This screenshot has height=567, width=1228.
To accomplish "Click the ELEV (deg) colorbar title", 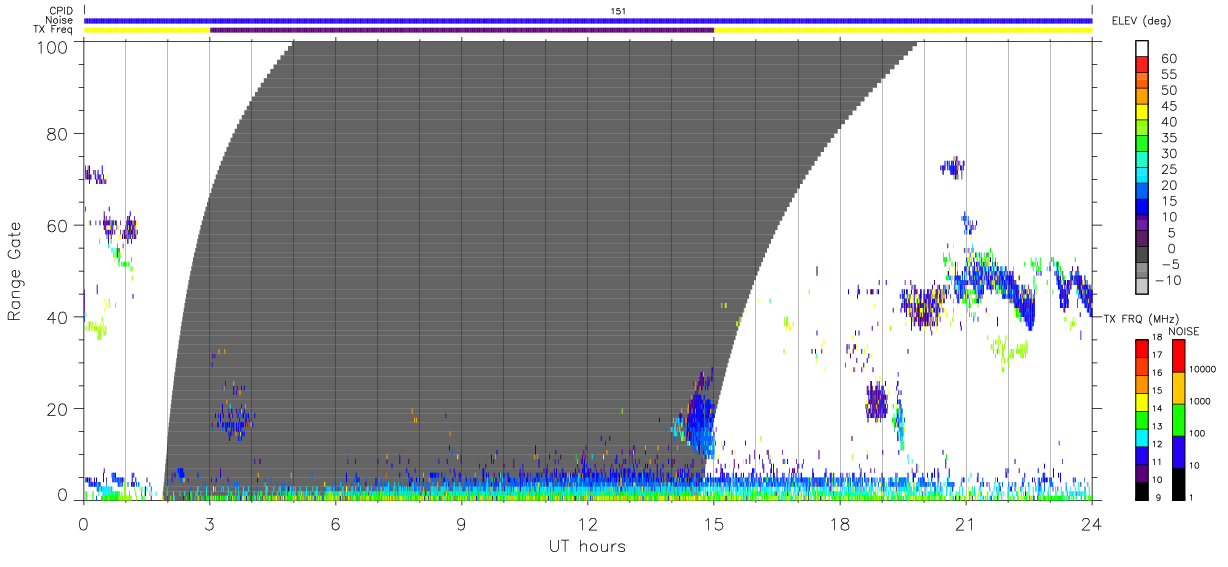I will tap(1141, 20).
